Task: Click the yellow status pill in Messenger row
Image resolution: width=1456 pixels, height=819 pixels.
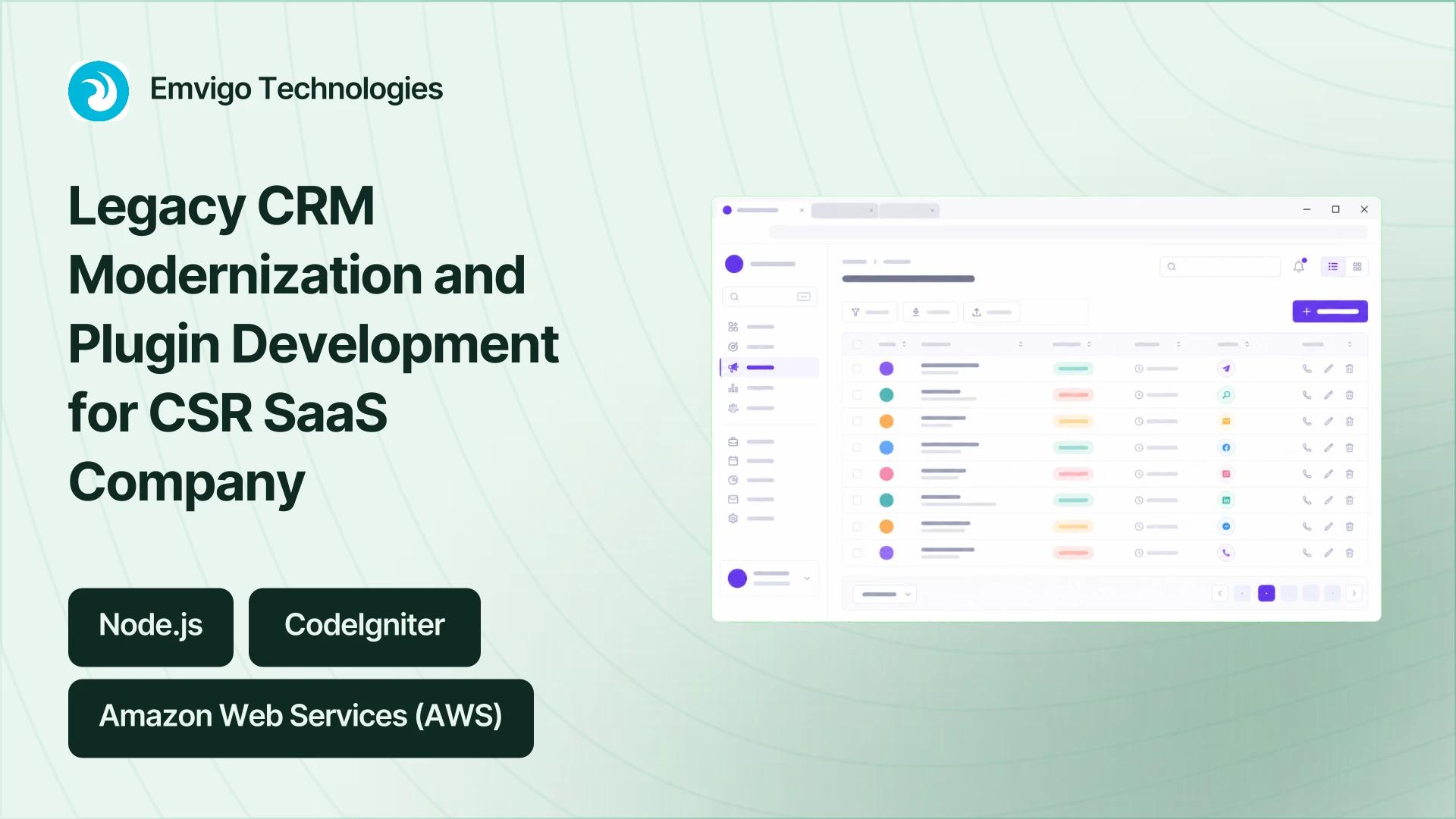Action: coord(1073,526)
